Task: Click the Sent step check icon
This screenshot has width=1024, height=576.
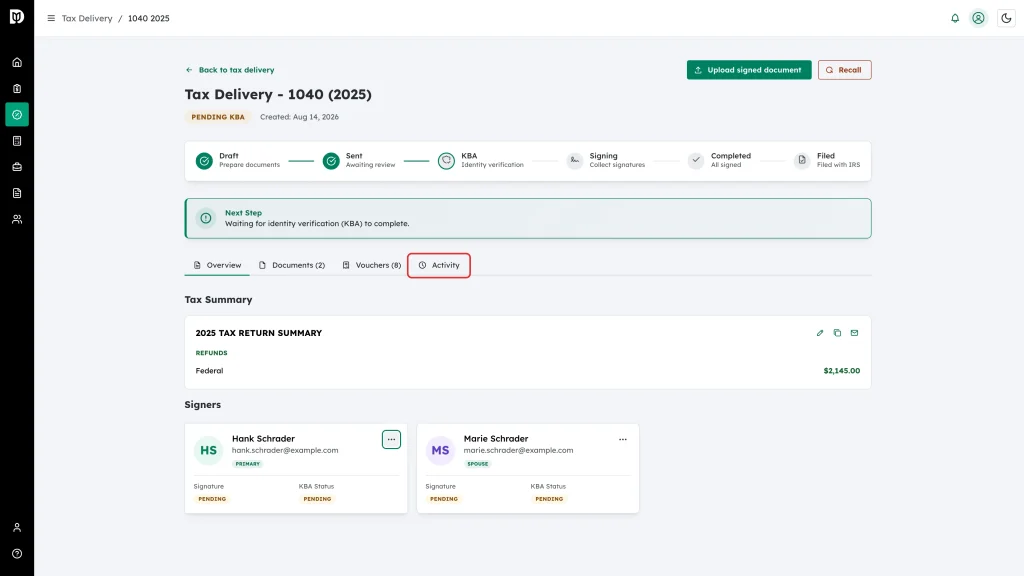Action: [x=331, y=161]
